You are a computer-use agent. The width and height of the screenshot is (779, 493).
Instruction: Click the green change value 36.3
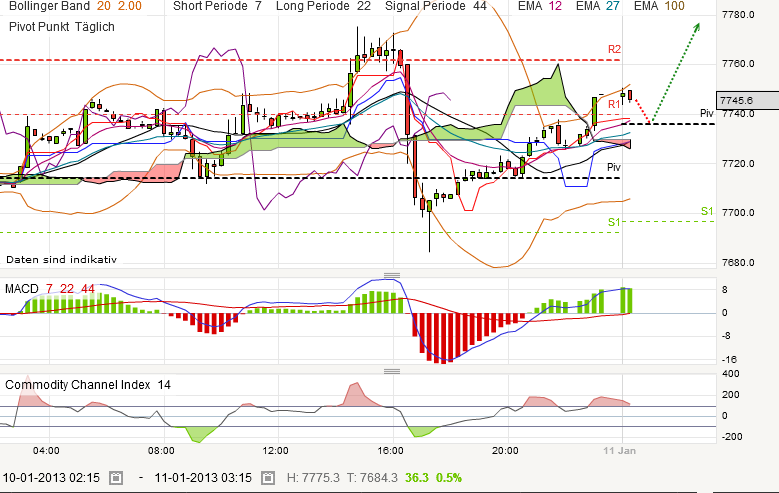416,478
